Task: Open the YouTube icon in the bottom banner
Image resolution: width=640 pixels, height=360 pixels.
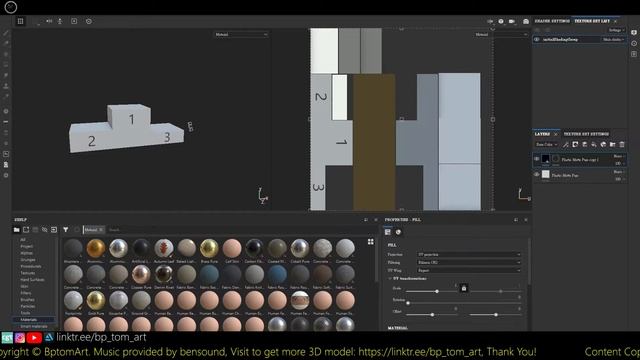Action: (x=34, y=338)
